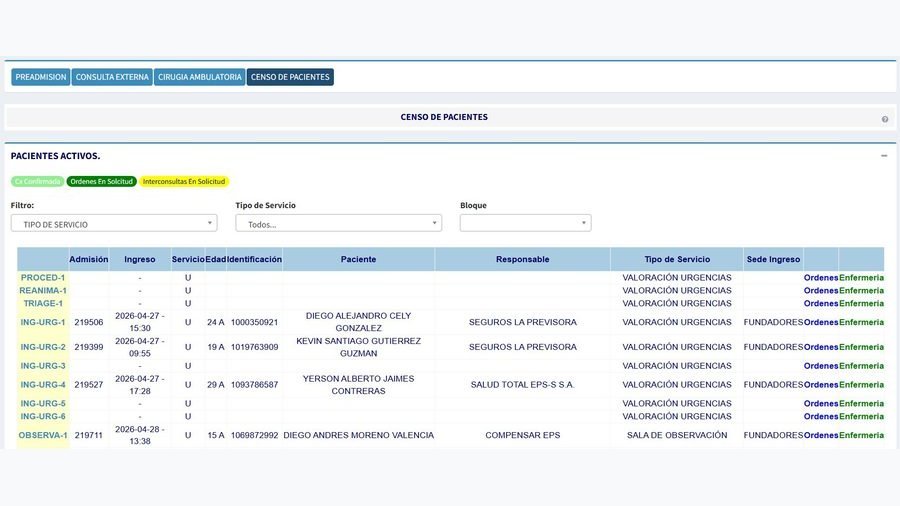Open Ordenes for TRIAGE-1 row
The width and height of the screenshot is (900, 506).
(821, 303)
